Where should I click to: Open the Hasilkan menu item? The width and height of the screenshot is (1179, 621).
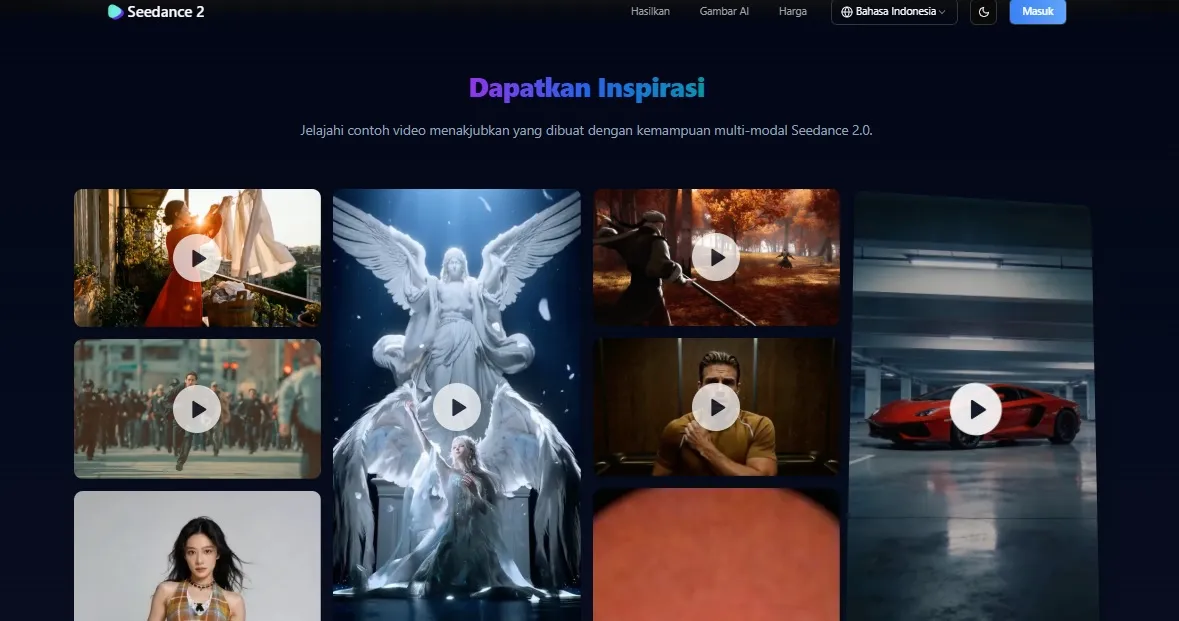point(650,12)
